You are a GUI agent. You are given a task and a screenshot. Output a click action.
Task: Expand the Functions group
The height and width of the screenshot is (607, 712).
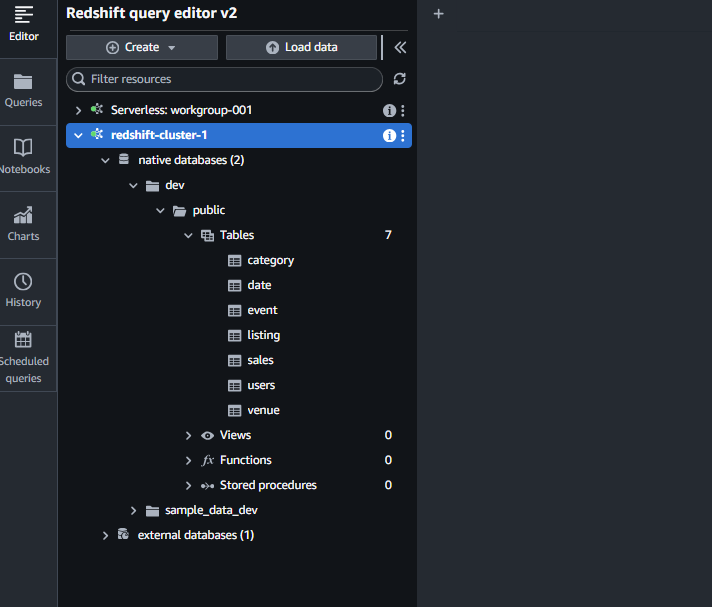point(188,460)
